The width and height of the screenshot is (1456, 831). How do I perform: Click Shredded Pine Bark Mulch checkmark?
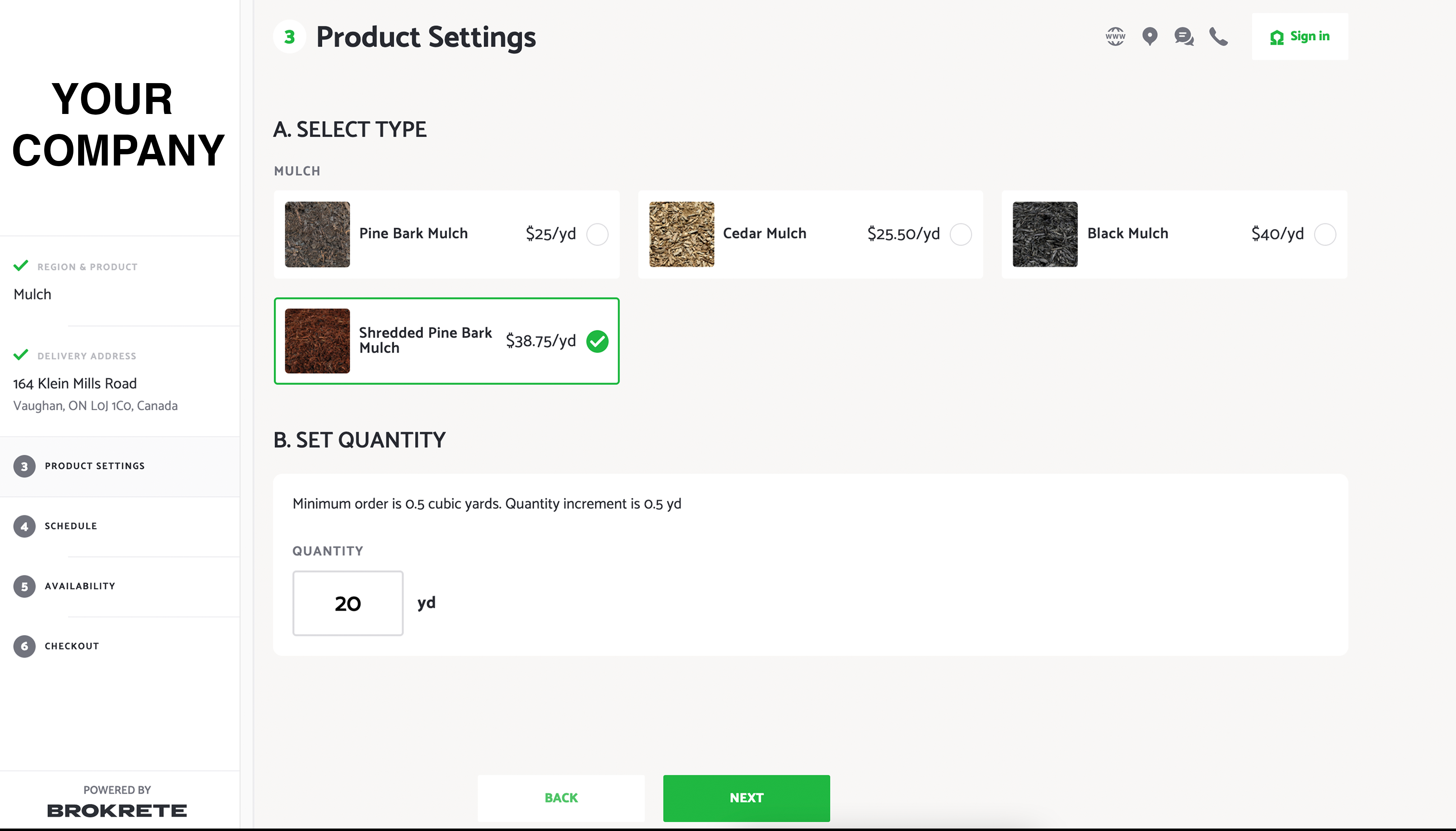tap(597, 341)
